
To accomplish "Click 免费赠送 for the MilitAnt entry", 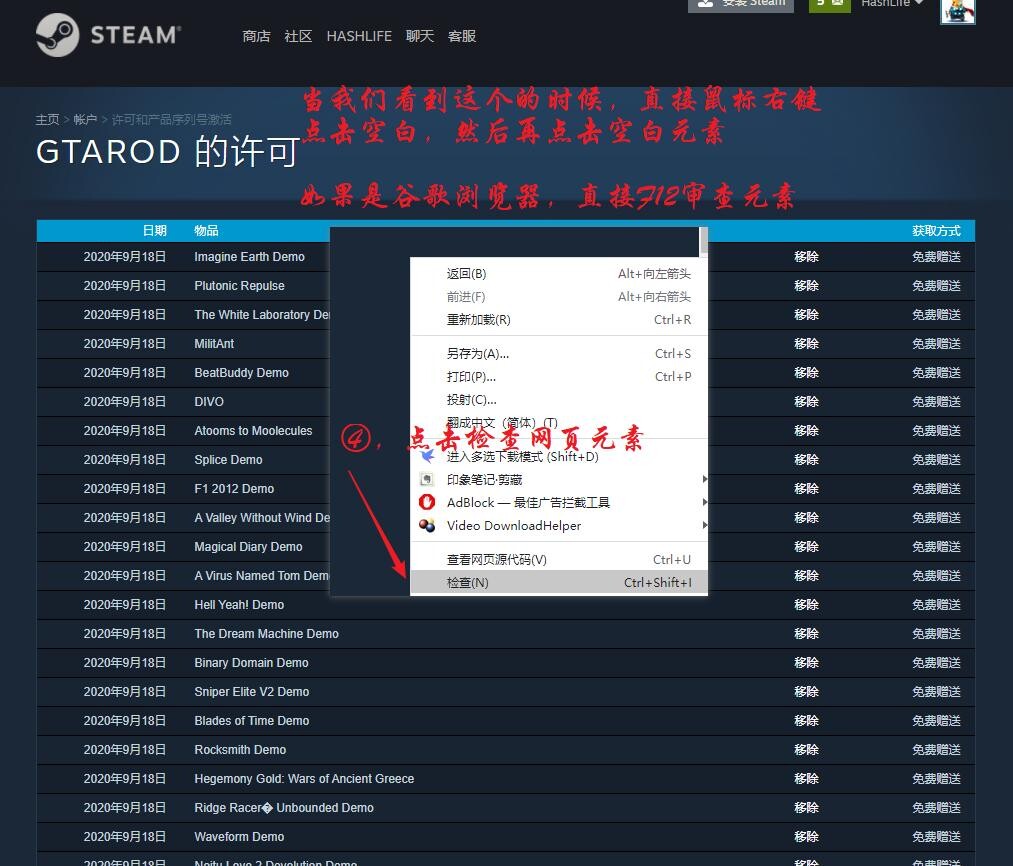I will pyautogui.click(x=936, y=343).
